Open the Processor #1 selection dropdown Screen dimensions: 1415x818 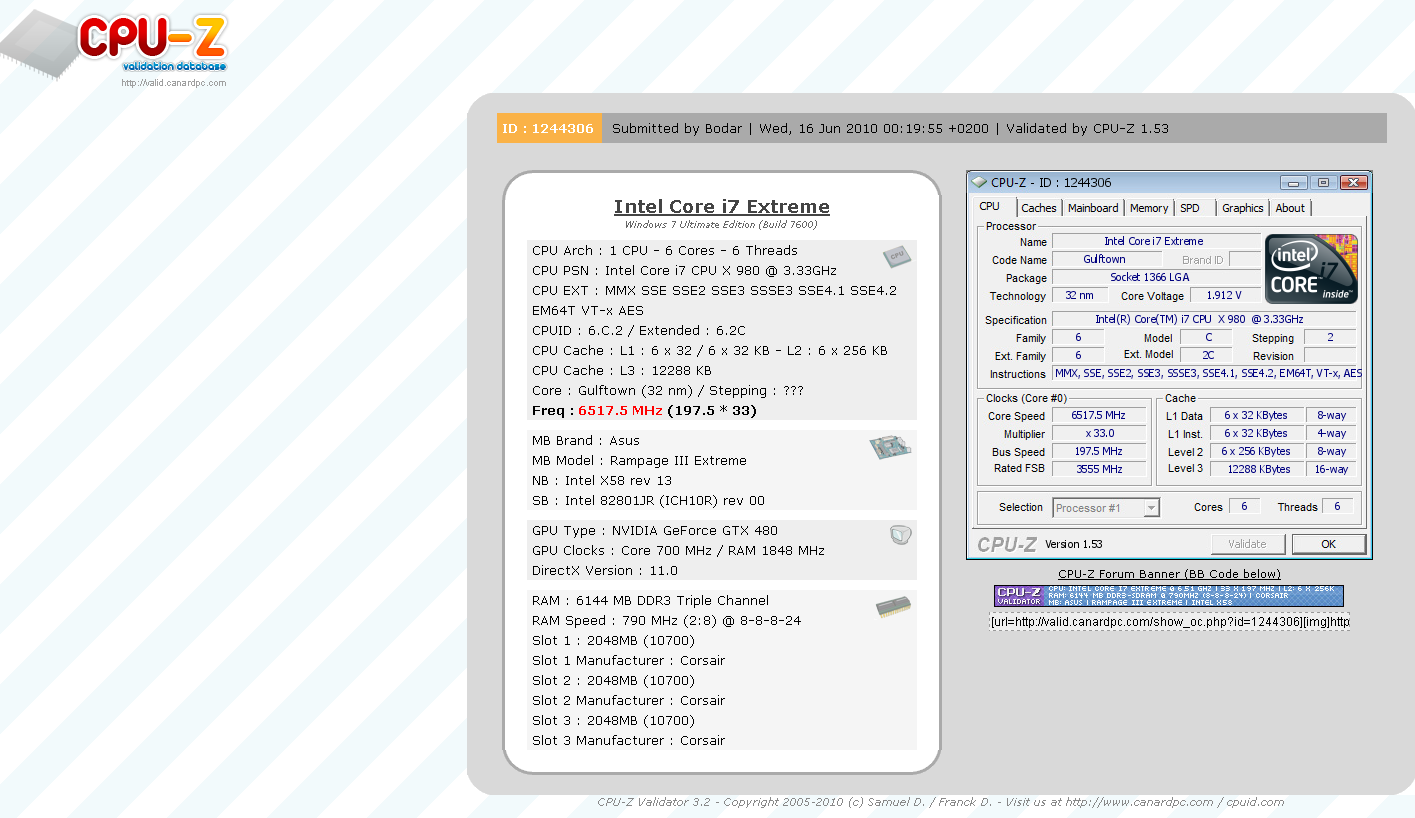point(1106,508)
